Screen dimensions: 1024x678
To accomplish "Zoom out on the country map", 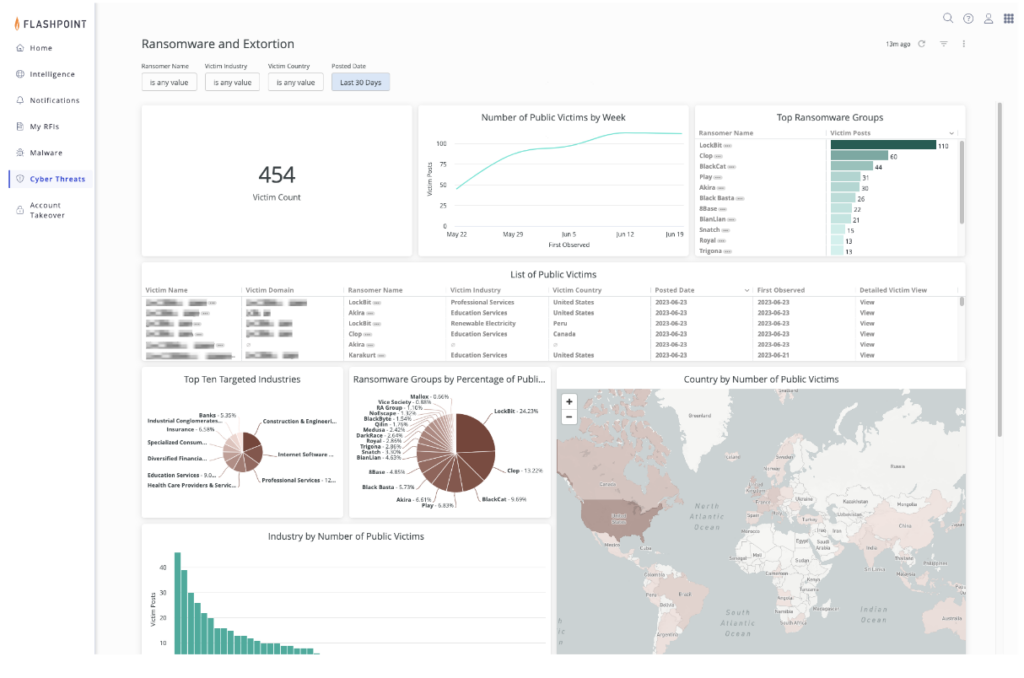I will [x=569, y=417].
